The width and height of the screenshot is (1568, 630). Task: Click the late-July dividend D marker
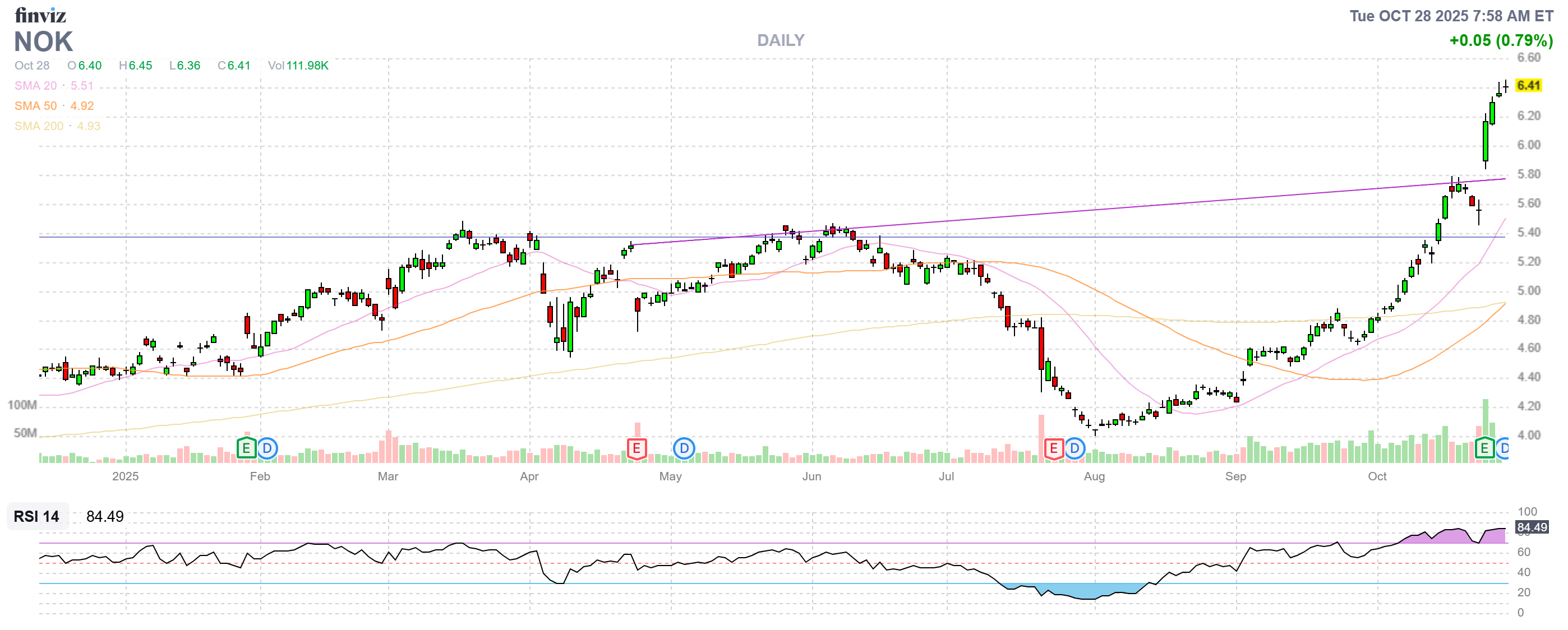(1074, 449)
